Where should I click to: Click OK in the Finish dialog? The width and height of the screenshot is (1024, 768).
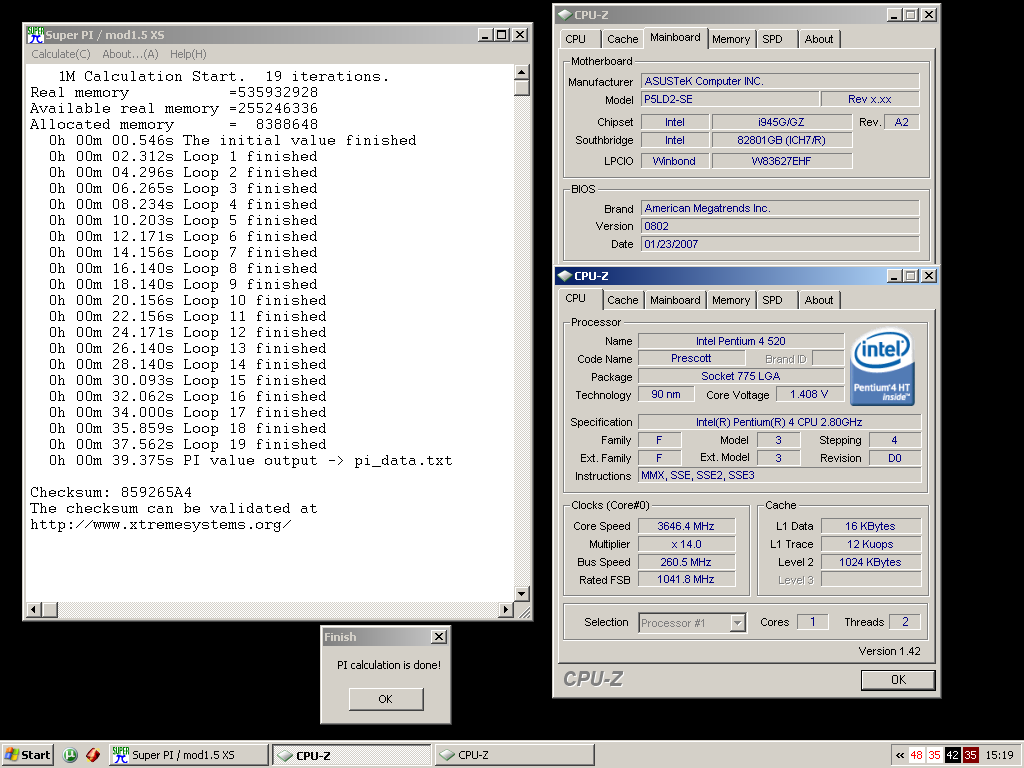tap(386, 699)
